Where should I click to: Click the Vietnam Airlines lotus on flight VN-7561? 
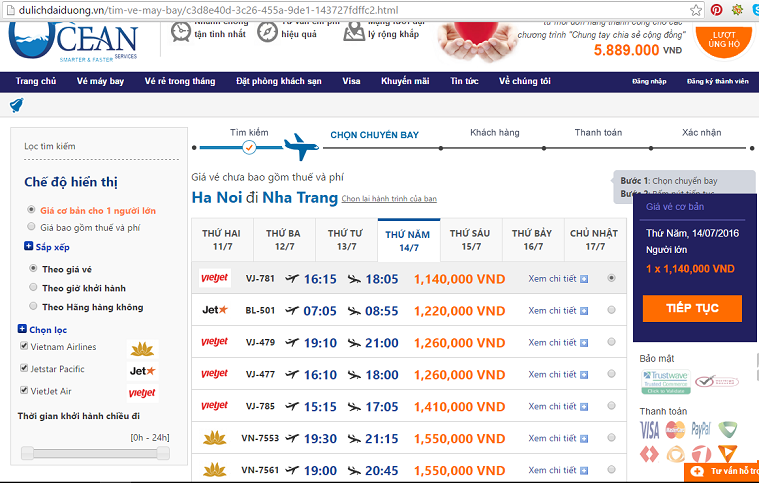click(x=214, y=469)
